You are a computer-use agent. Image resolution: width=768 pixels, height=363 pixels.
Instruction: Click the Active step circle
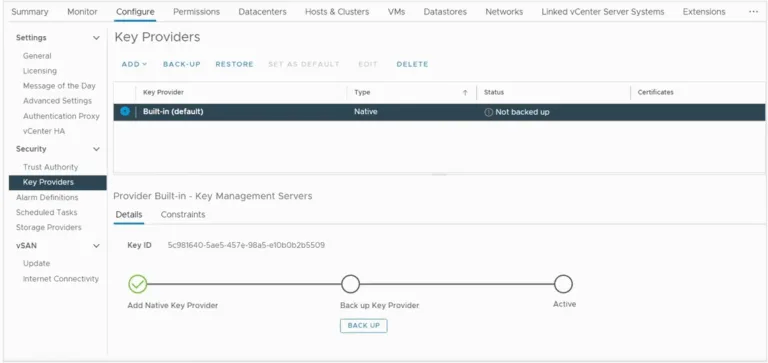pyautogui.click(x=563, y=284)
